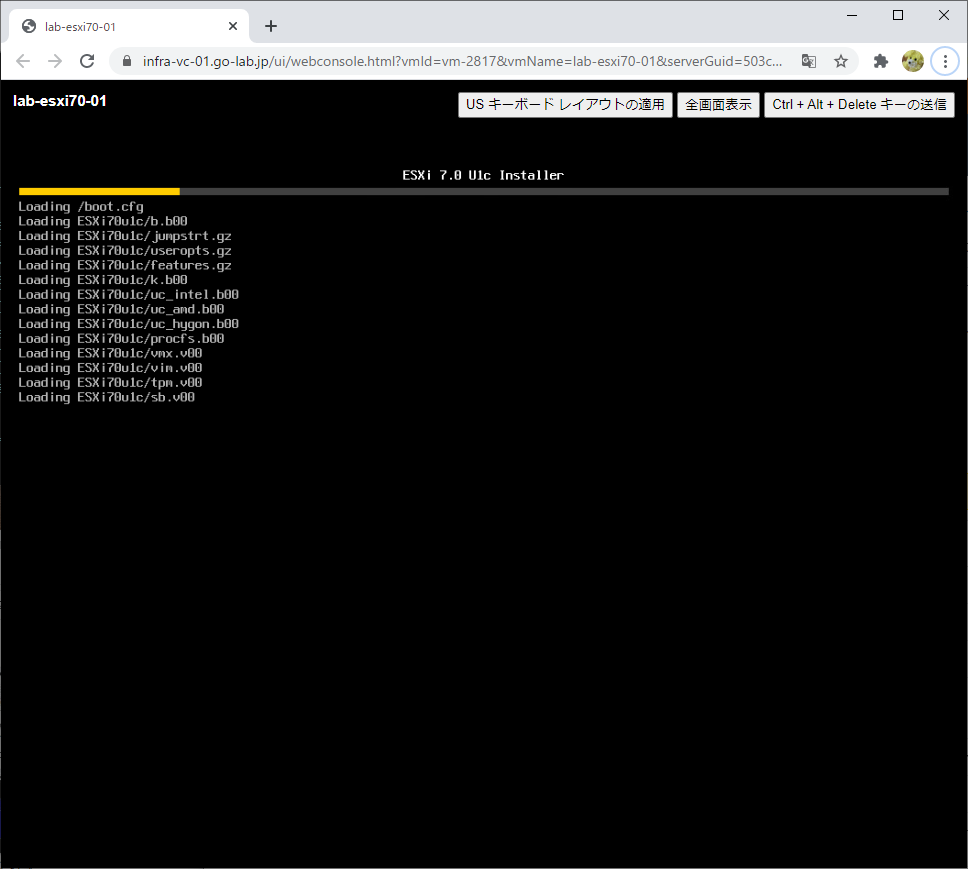Image resolution: width=968 pixels, height=869 pixels.
Task: Close the Chrome window
Action: (x=944, y=15)
